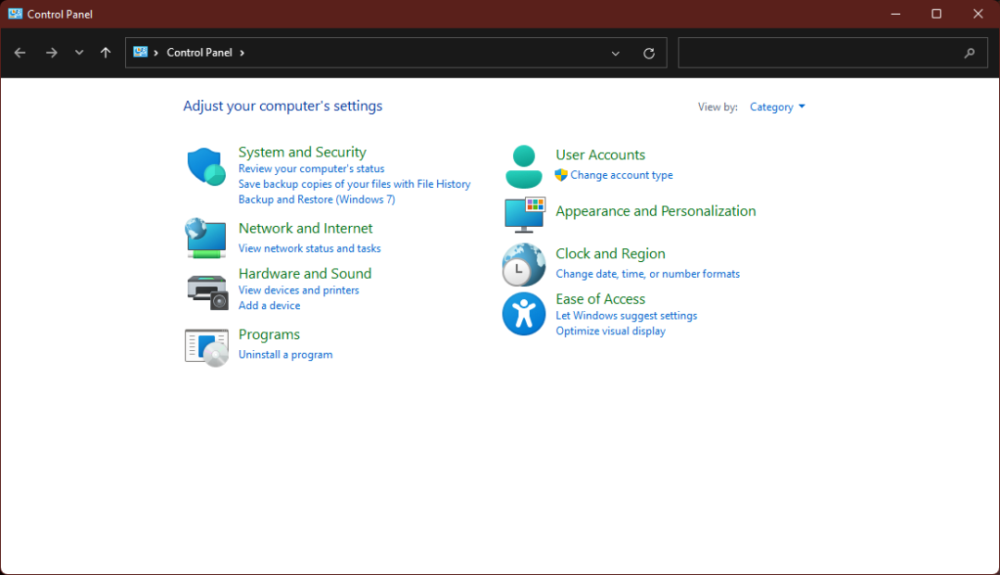Click the Clock and Region icon
1000x575 pixels.
pos(523,265)
